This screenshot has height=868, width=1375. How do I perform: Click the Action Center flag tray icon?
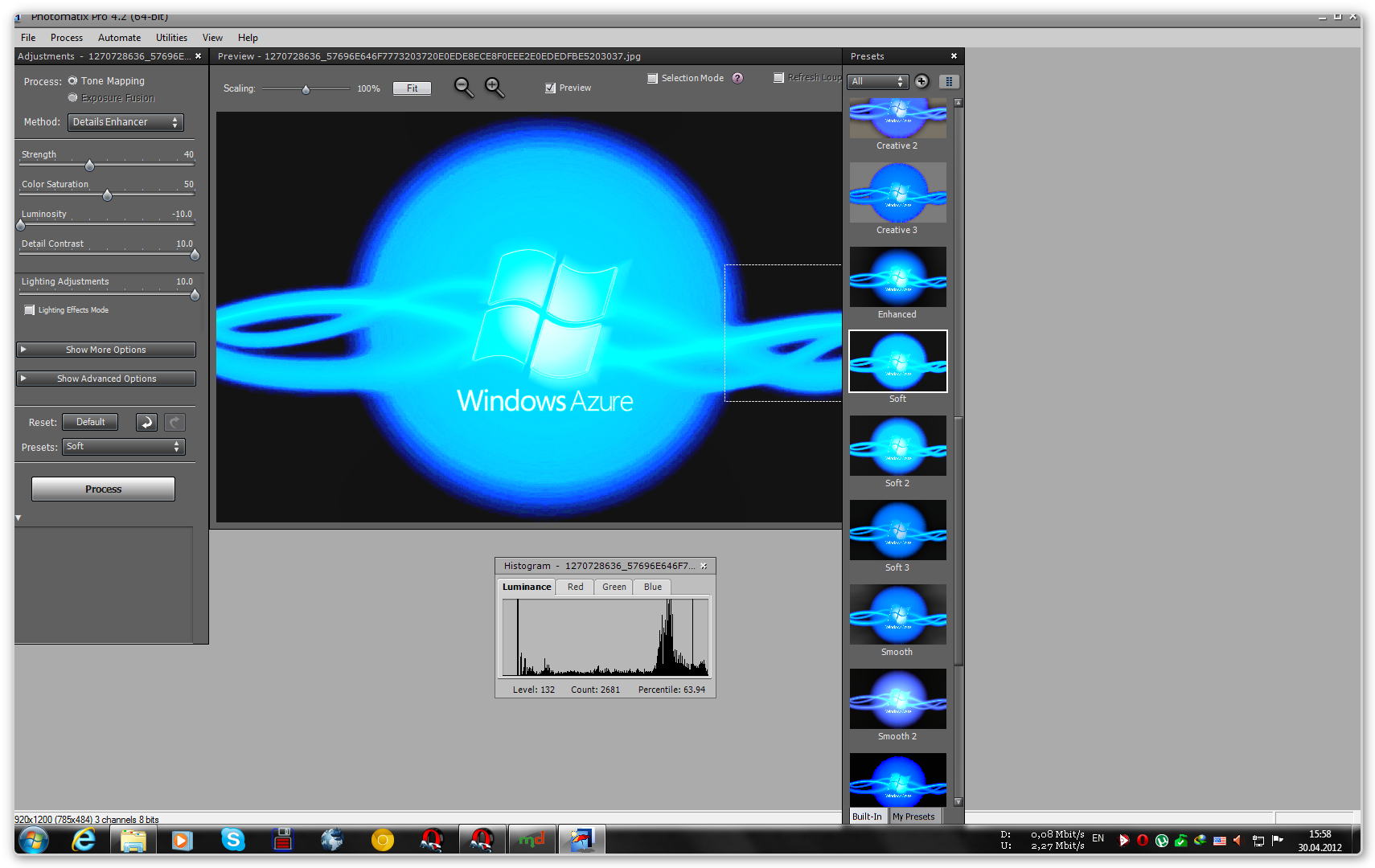[x=1278, y=841]
